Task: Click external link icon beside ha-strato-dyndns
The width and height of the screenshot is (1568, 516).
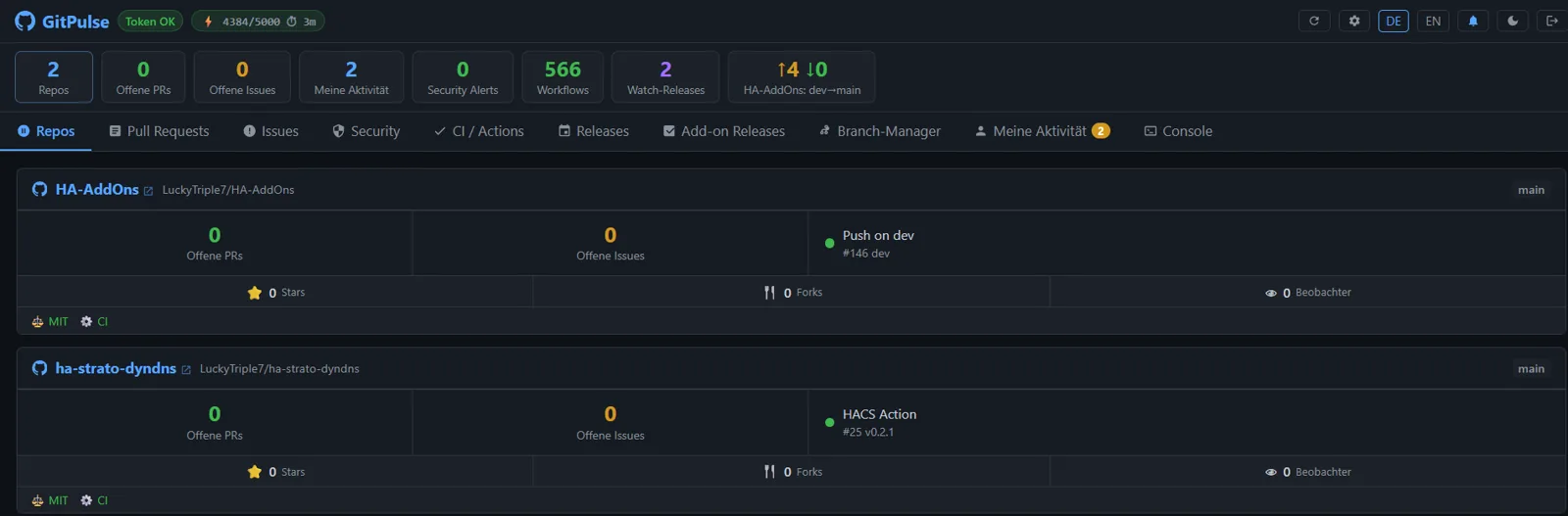Action: point(186,370)
